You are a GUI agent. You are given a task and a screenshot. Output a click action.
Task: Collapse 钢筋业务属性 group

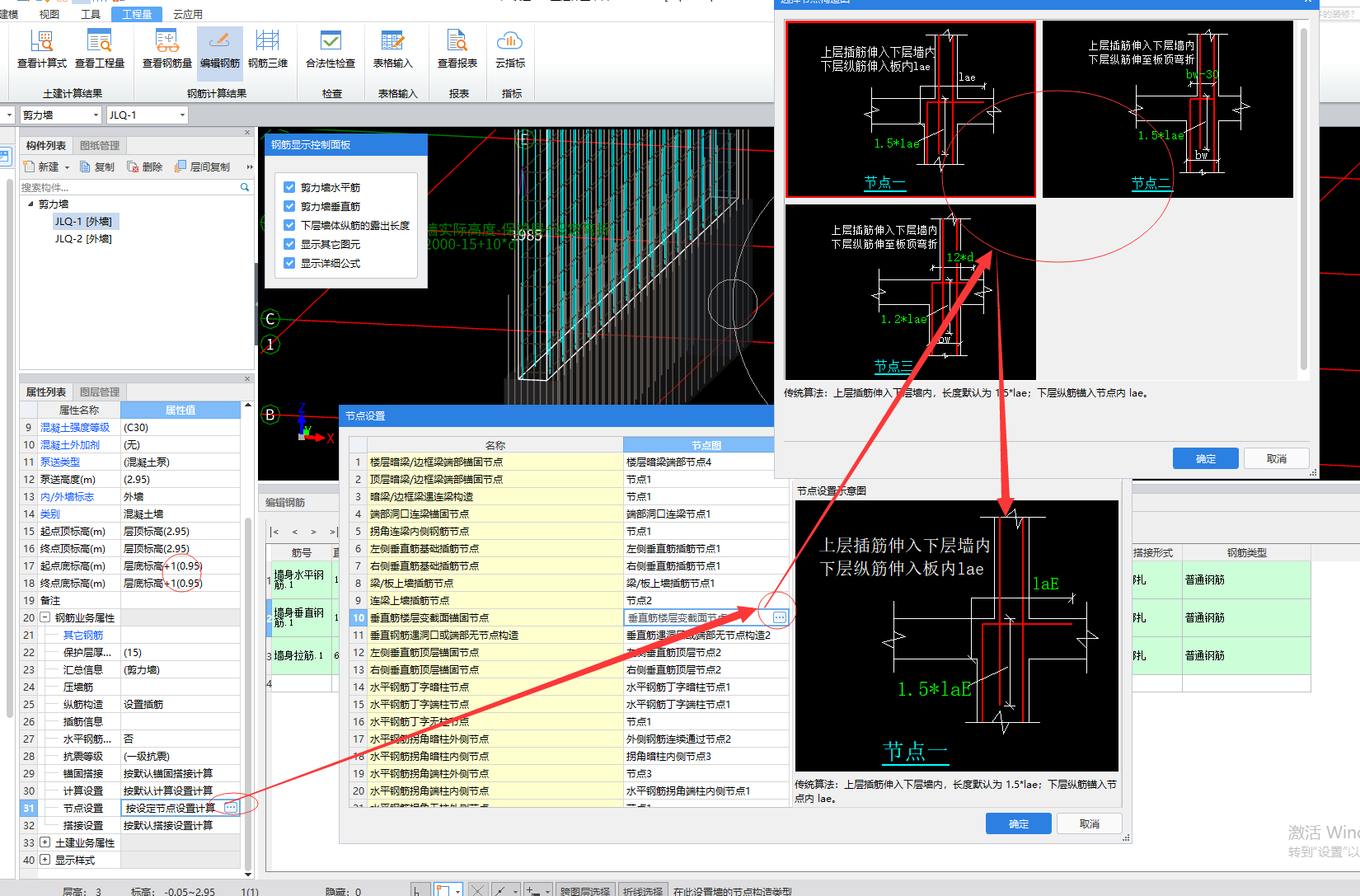[x=45, y=617]
